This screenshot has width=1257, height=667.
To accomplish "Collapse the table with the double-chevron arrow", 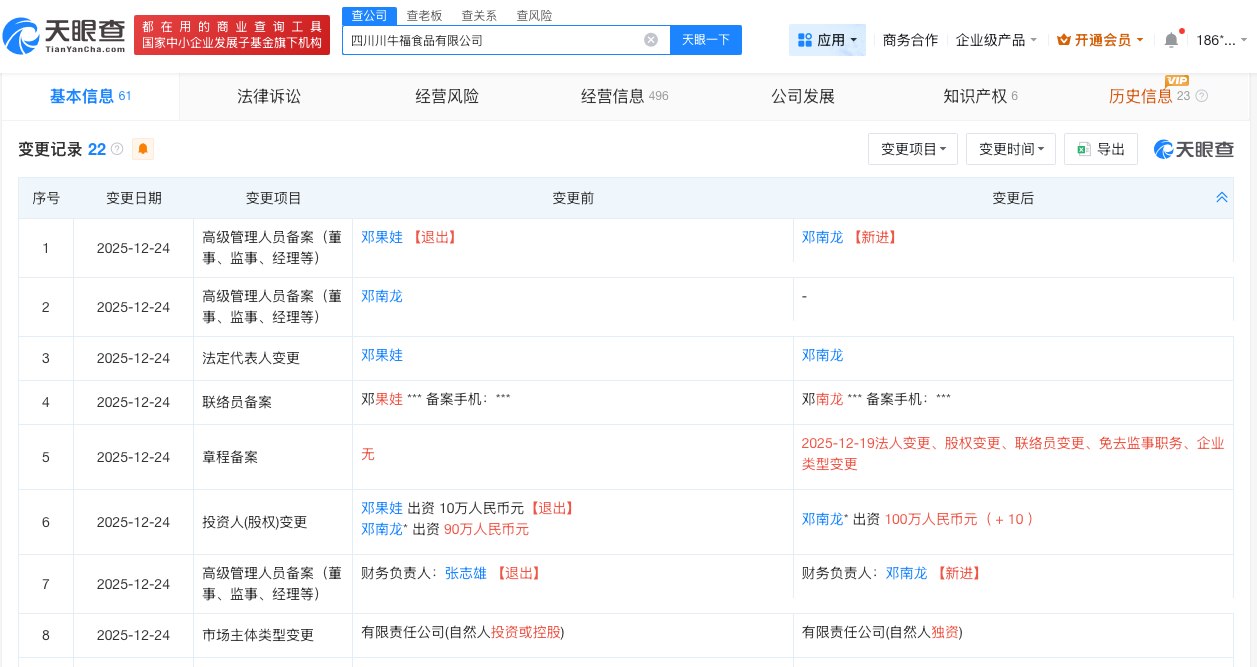I will pyautogui.click(x=1222, y=197).
